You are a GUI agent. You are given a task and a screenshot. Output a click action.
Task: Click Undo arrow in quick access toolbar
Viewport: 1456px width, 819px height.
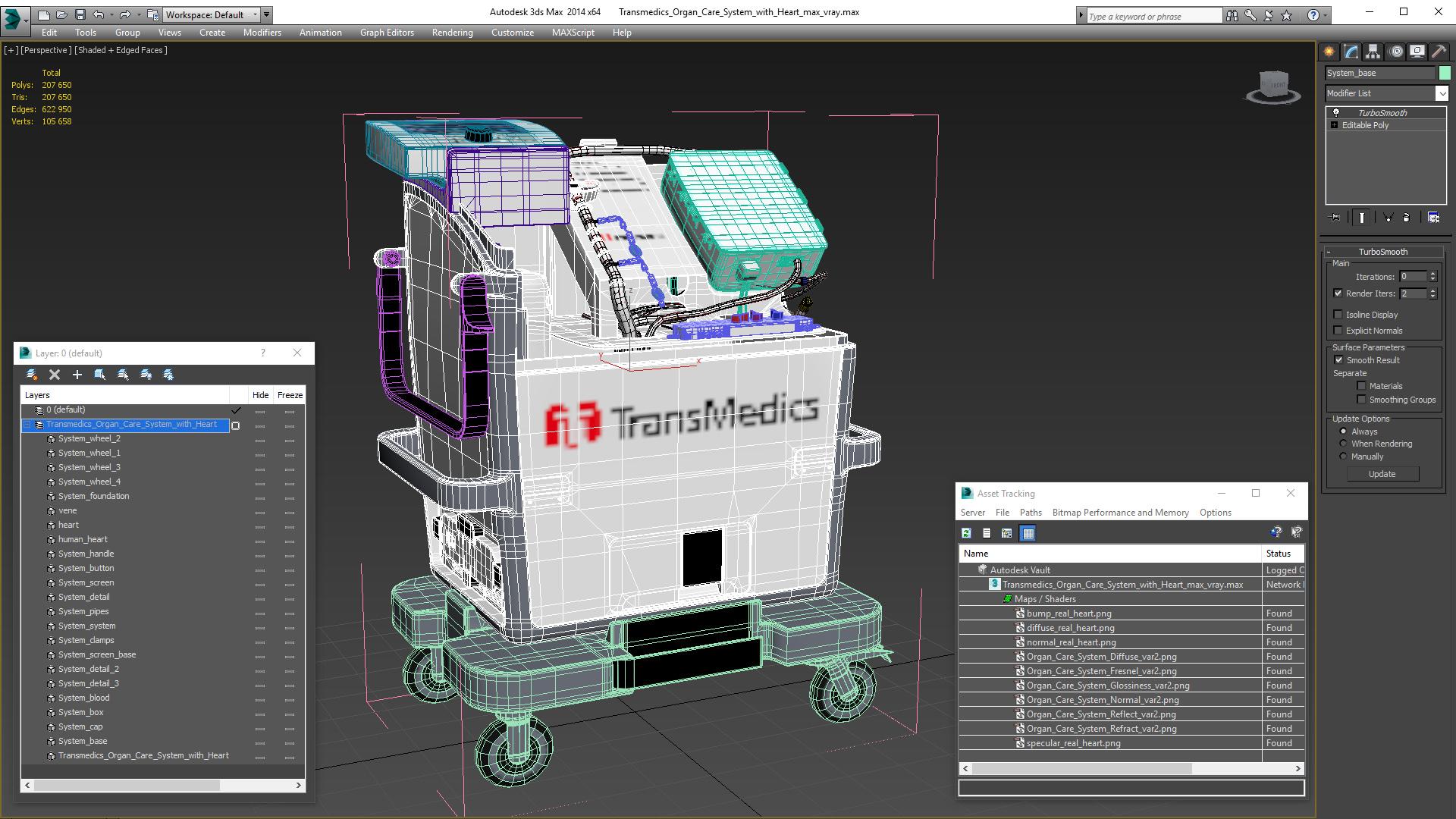point(99,14)
